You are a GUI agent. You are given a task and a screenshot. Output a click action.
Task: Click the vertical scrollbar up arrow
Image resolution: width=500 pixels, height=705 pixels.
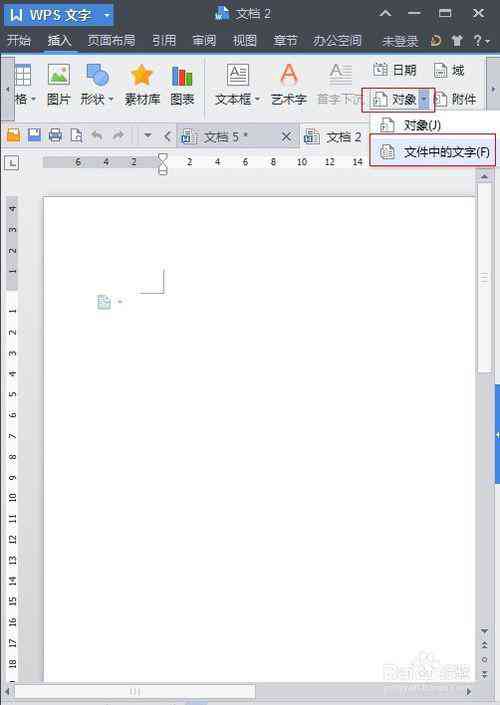[x=484, y=177]
